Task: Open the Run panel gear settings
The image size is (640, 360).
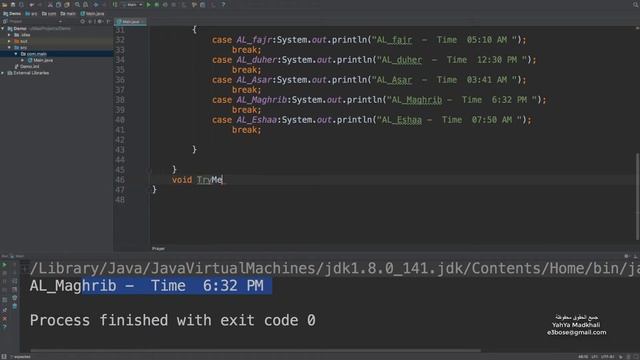Action: tap(627, 256)
